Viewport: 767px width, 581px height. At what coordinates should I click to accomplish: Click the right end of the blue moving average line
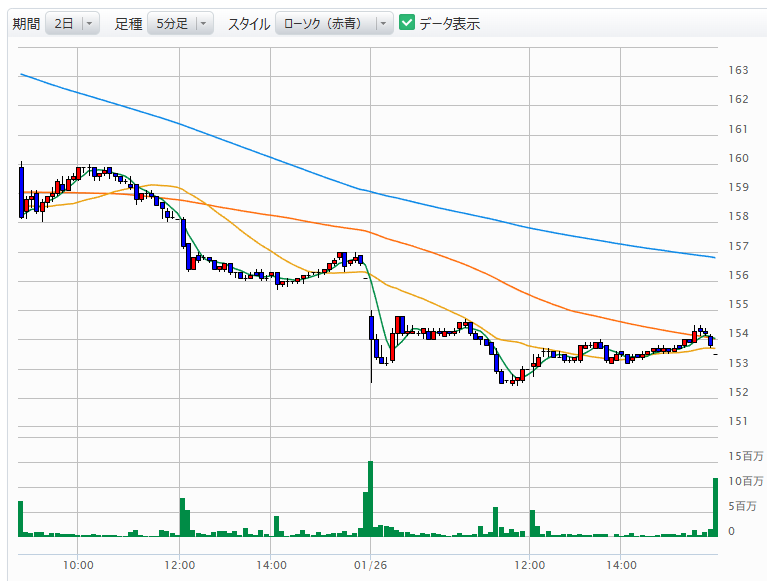(714, 257)
